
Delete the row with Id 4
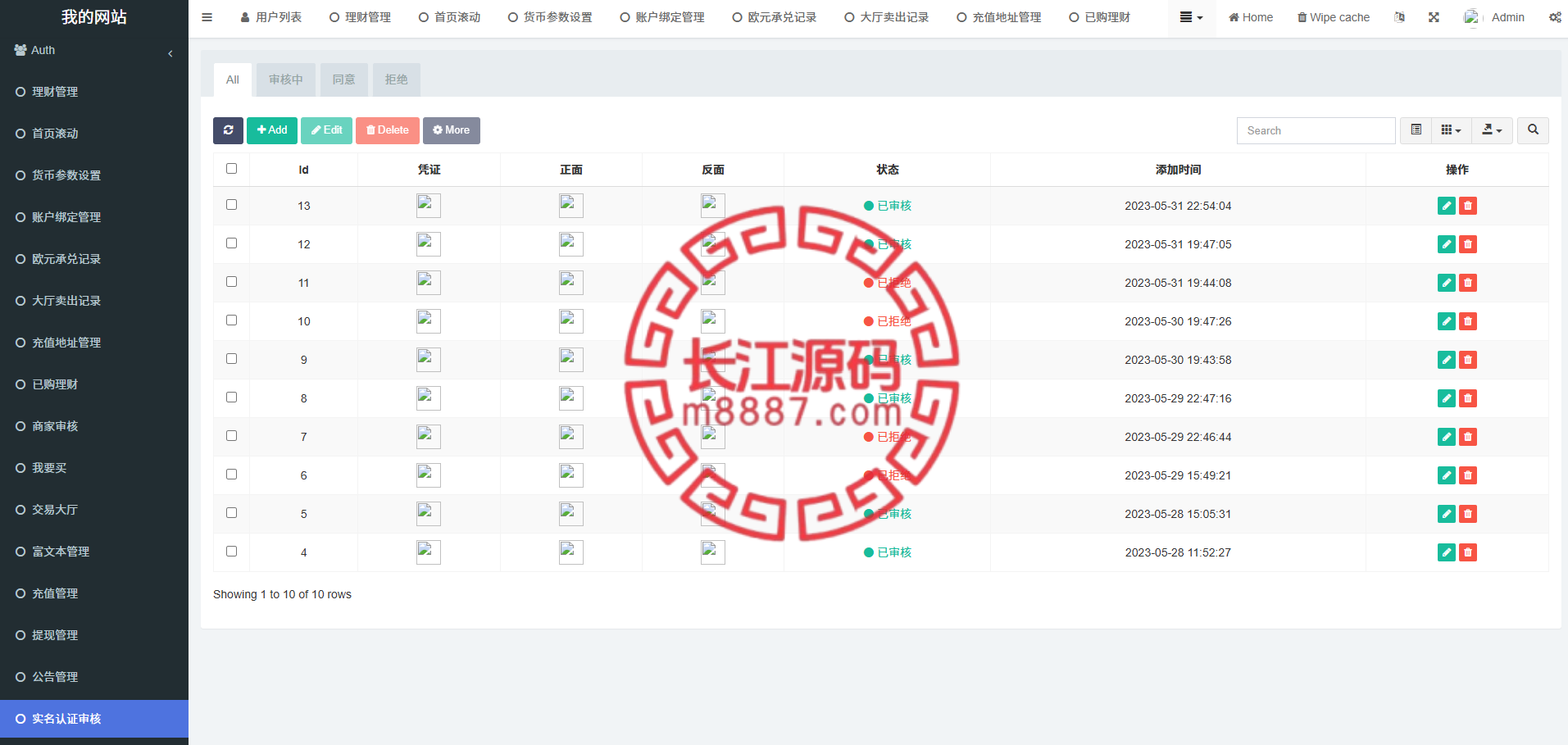[1468, 552]
